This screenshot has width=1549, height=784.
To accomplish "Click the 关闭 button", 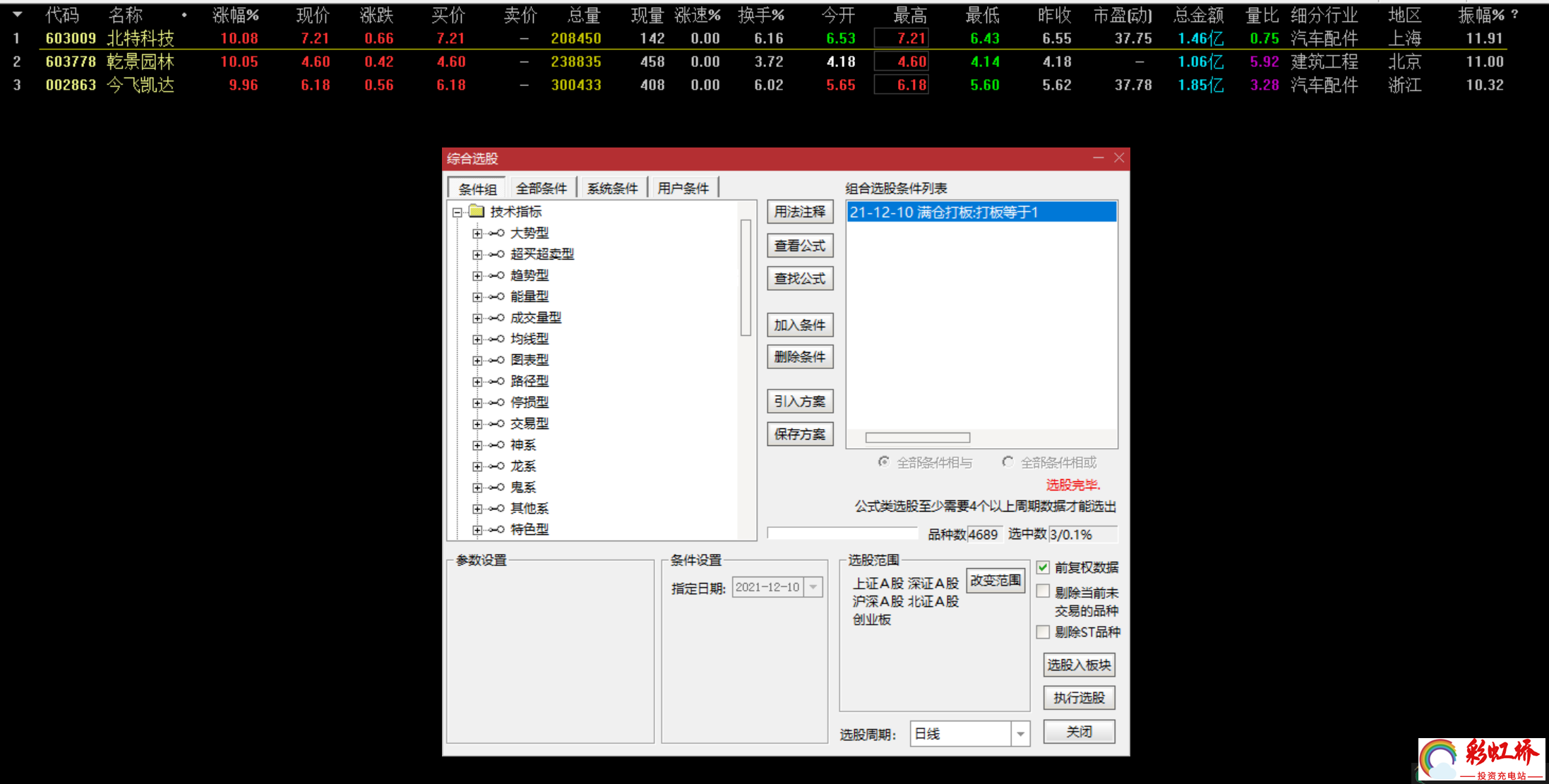I will coord(1079,732).
